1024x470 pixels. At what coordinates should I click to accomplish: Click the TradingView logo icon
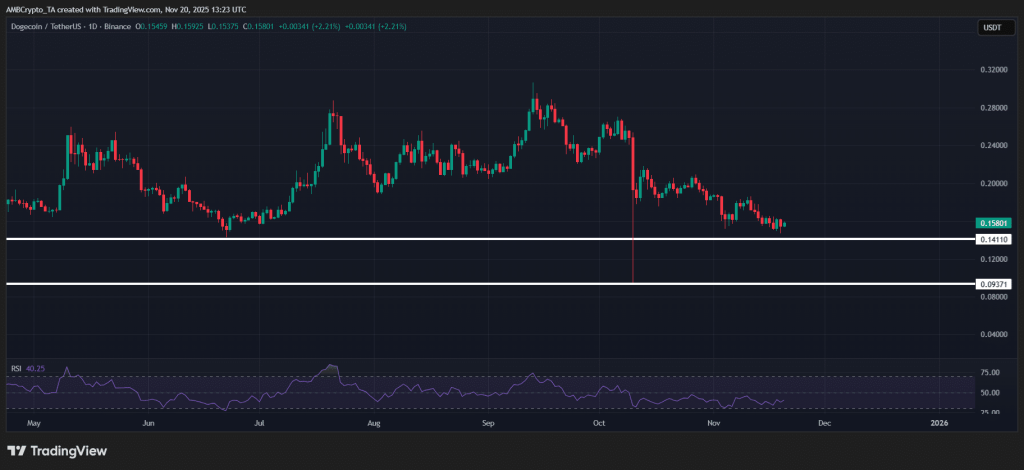pos(18,450)
